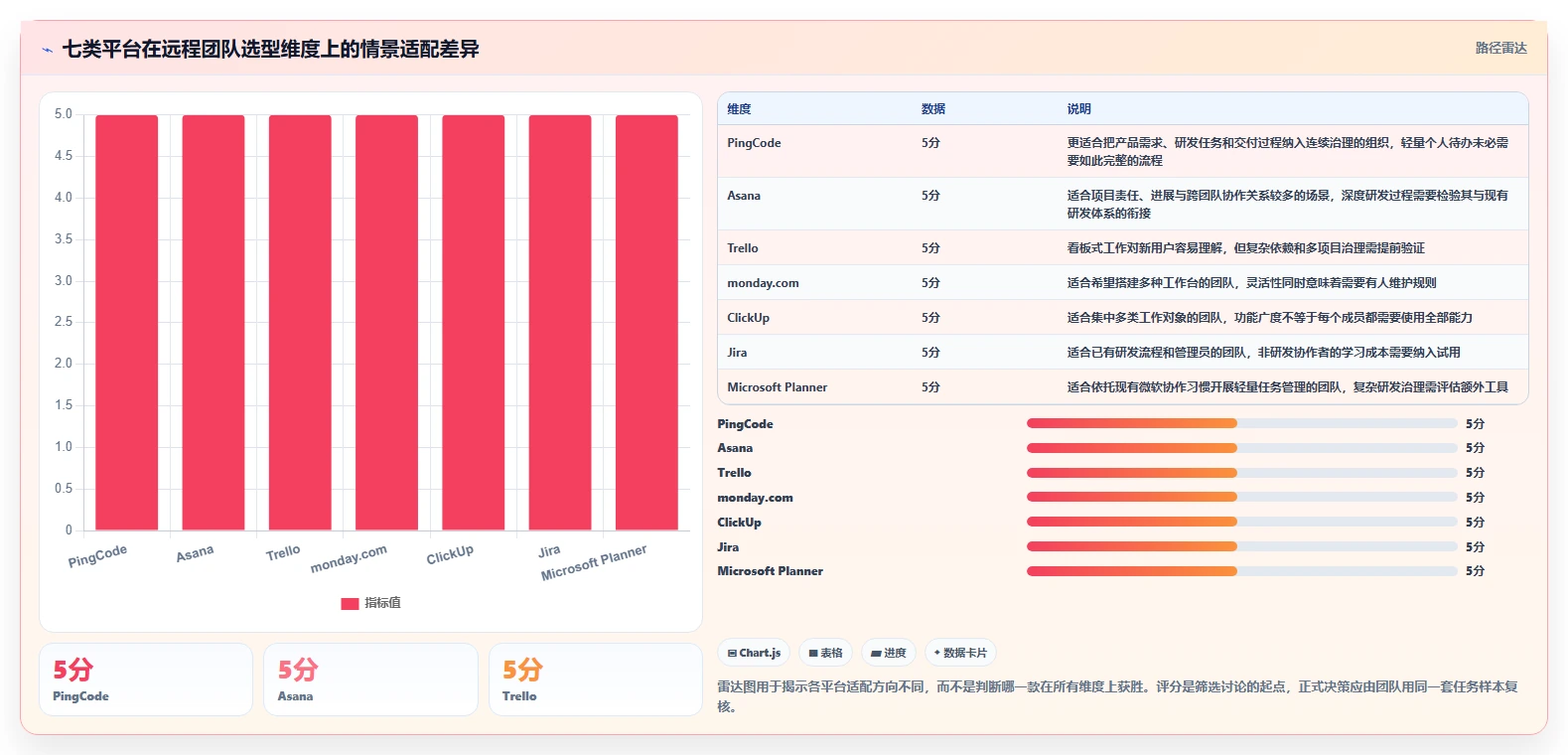1568x755 pixels.
Task: Click the Microsoft Planner x-axis label
Action: (x=594, y=563)
